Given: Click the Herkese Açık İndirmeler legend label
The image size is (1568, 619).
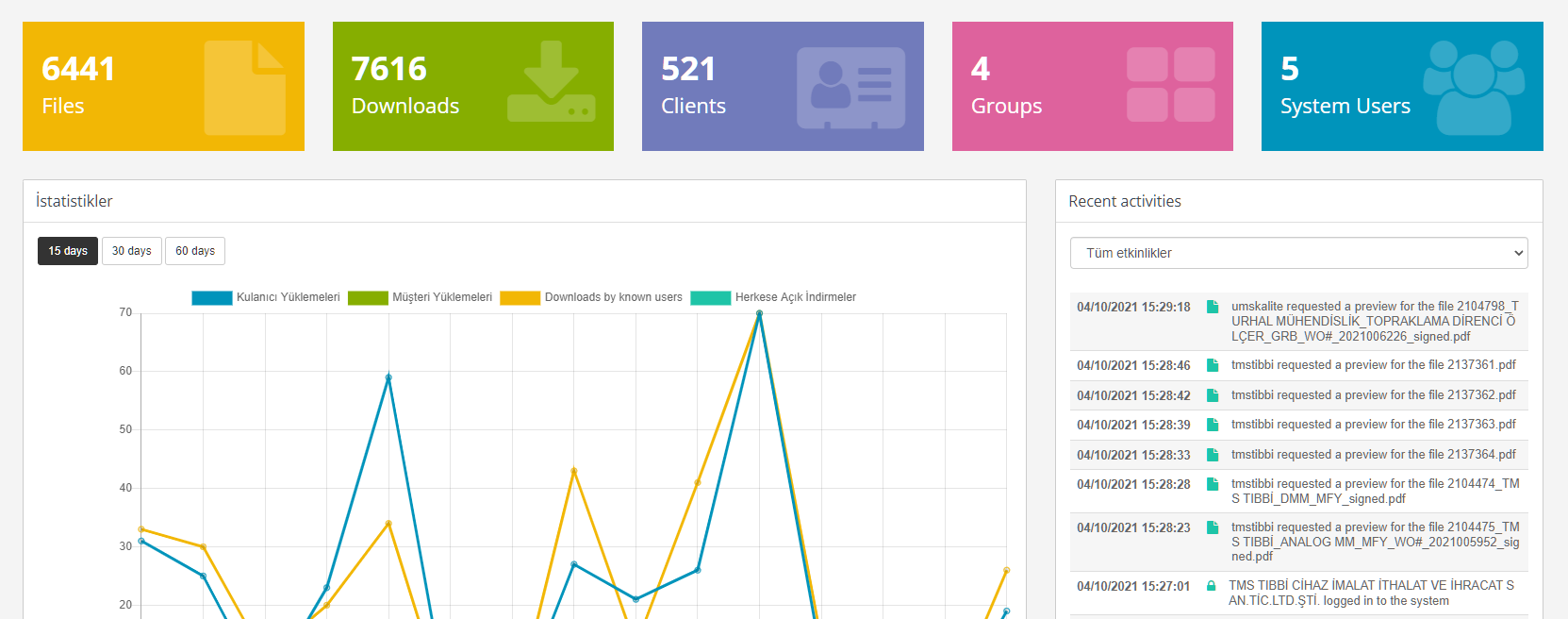Looking at the screenshot, I should tap(796, 297).
